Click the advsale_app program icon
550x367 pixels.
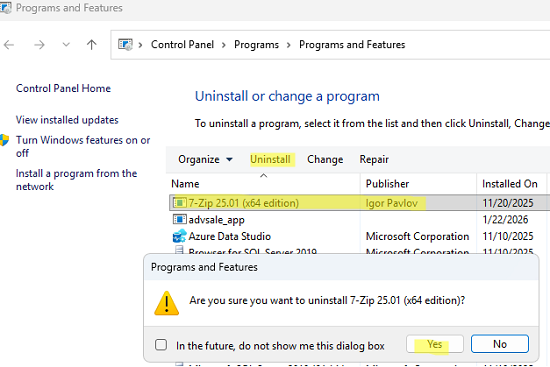(180, 220)
